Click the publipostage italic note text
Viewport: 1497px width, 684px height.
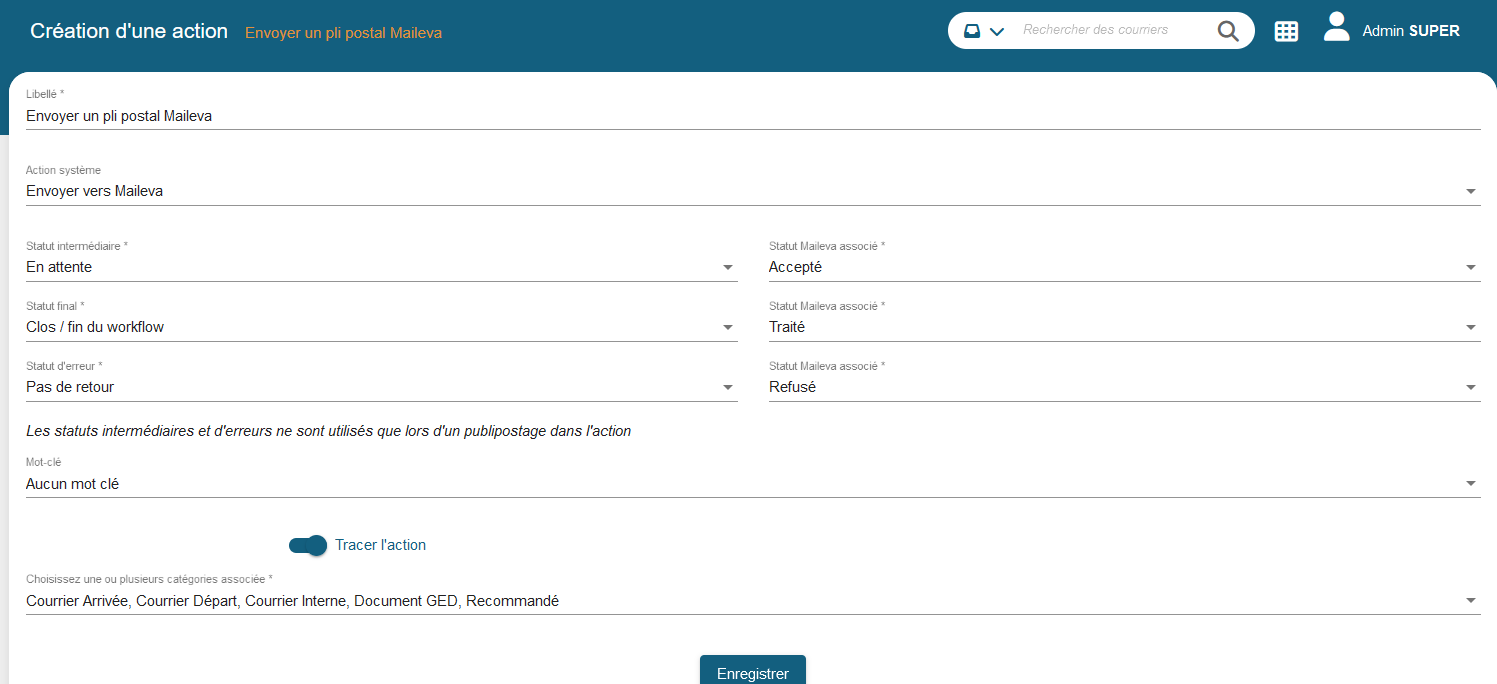328,431
